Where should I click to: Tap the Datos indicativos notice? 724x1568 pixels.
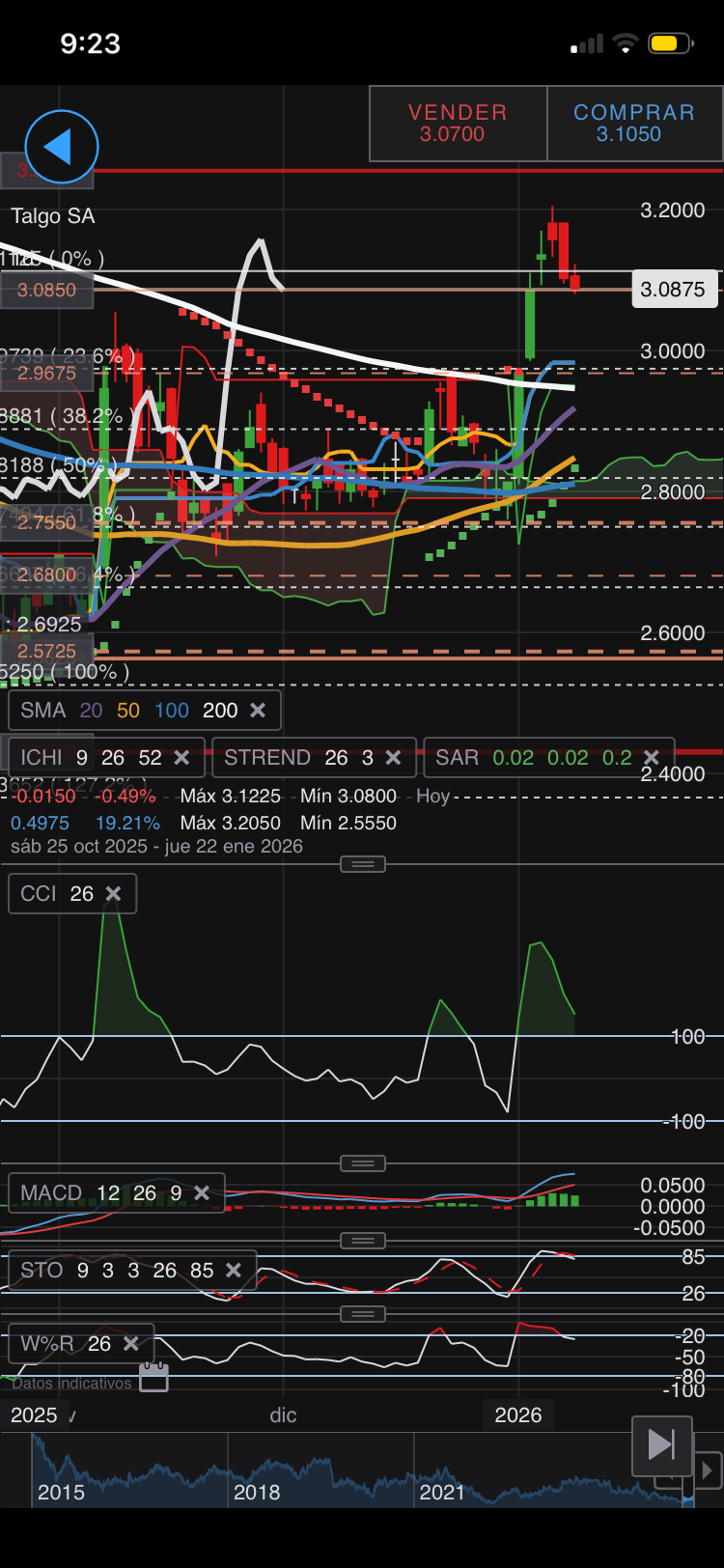tap(71, 1384)
